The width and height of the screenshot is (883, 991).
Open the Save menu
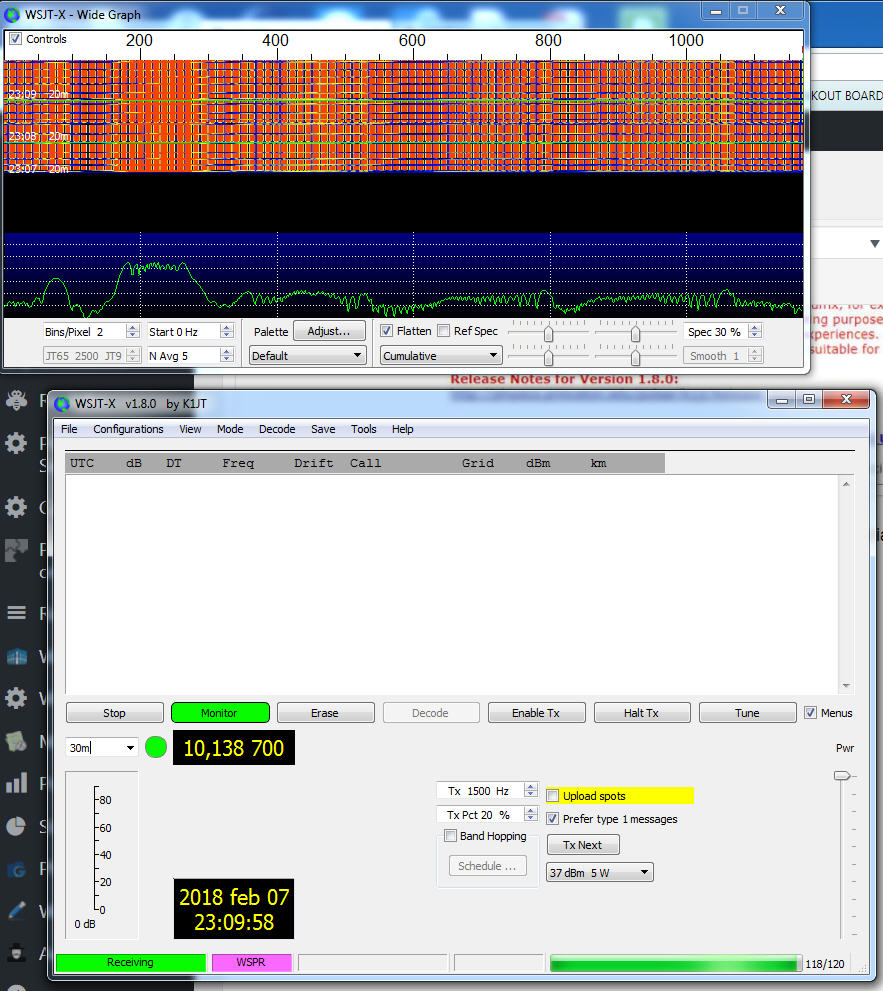pyautogui.click(x=323, y=429)
